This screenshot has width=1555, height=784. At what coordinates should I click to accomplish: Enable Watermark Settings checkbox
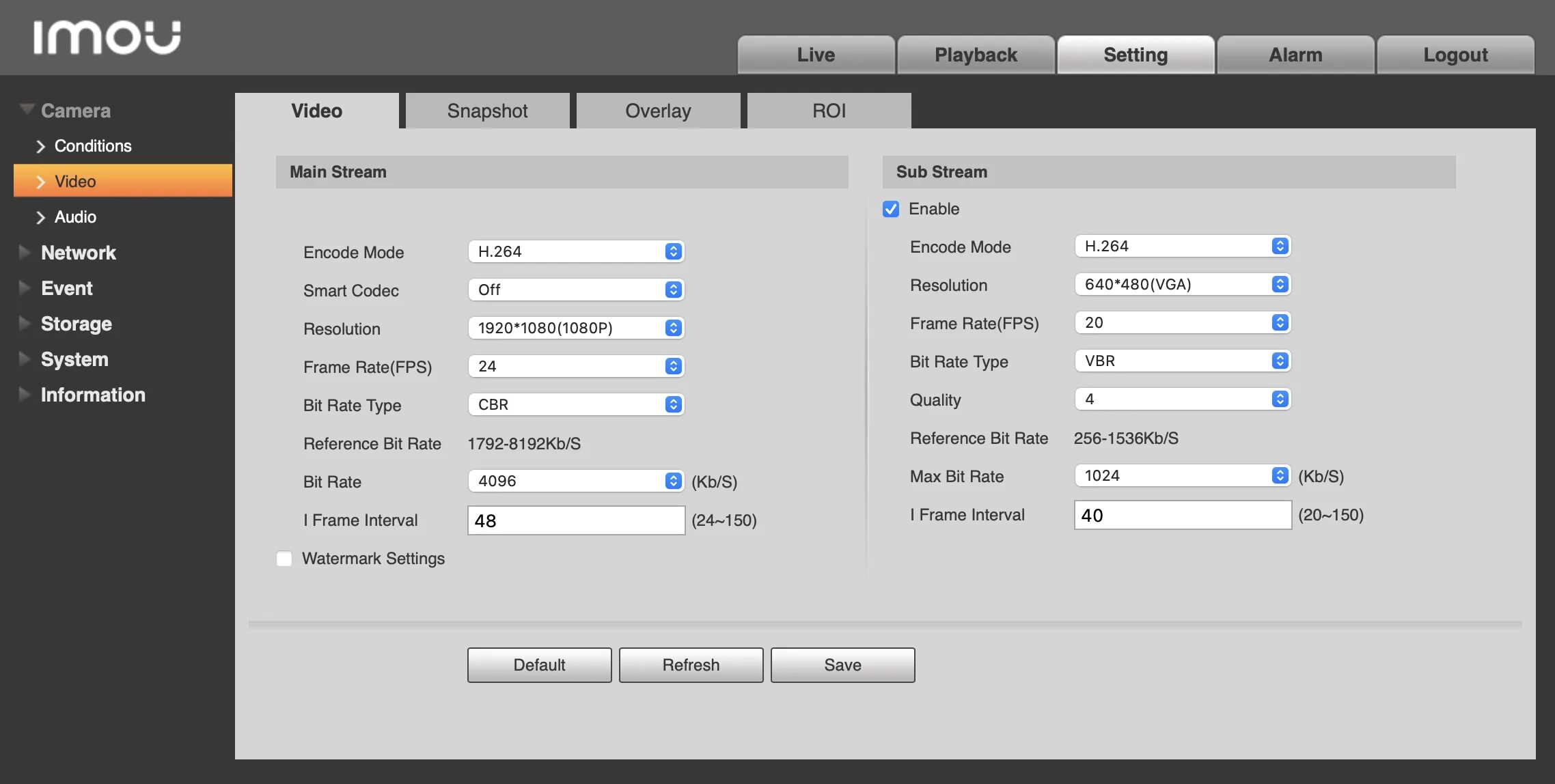pyautogui.click(x=284, y=559)
